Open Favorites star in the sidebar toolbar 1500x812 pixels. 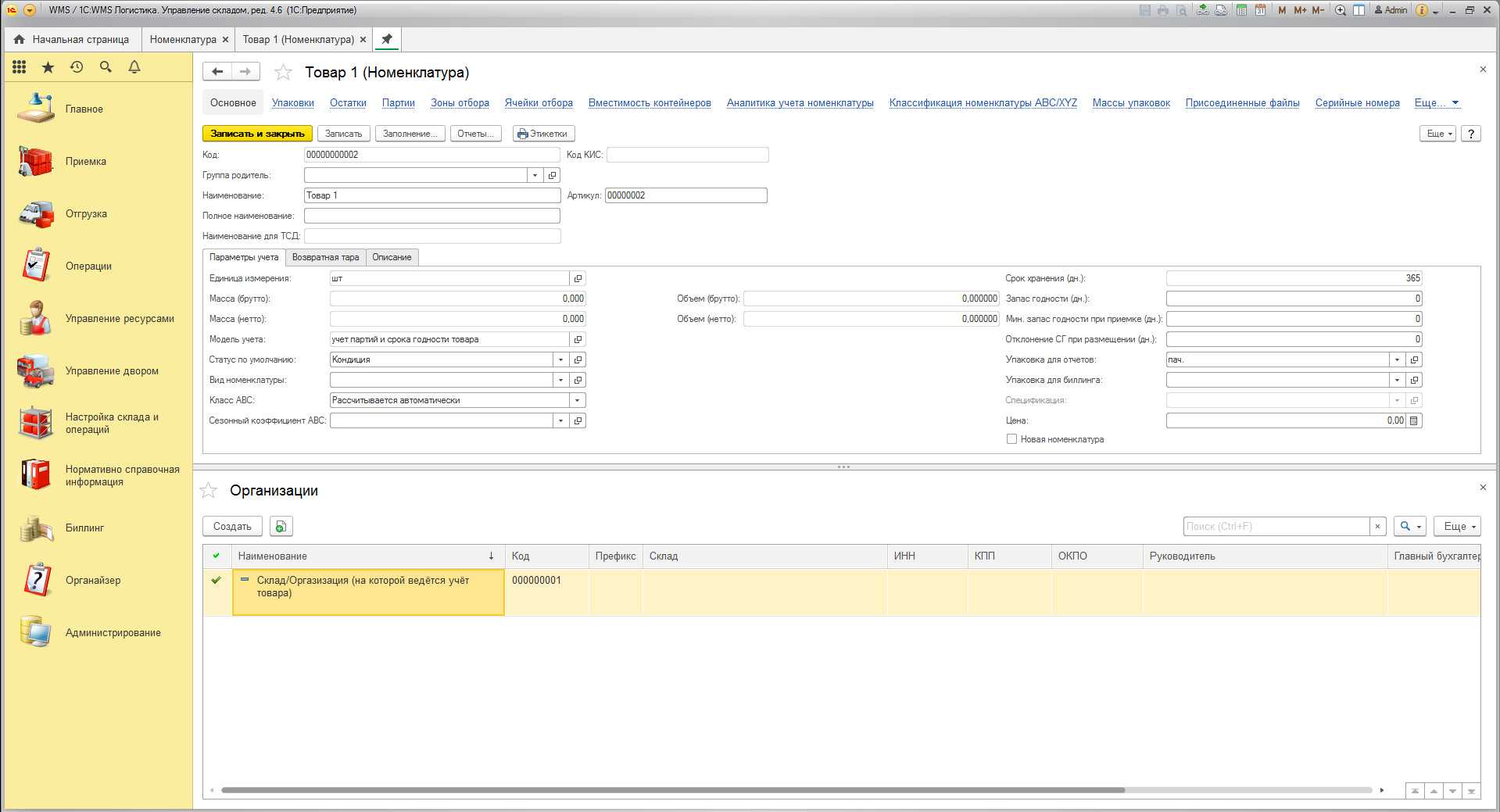48,67
